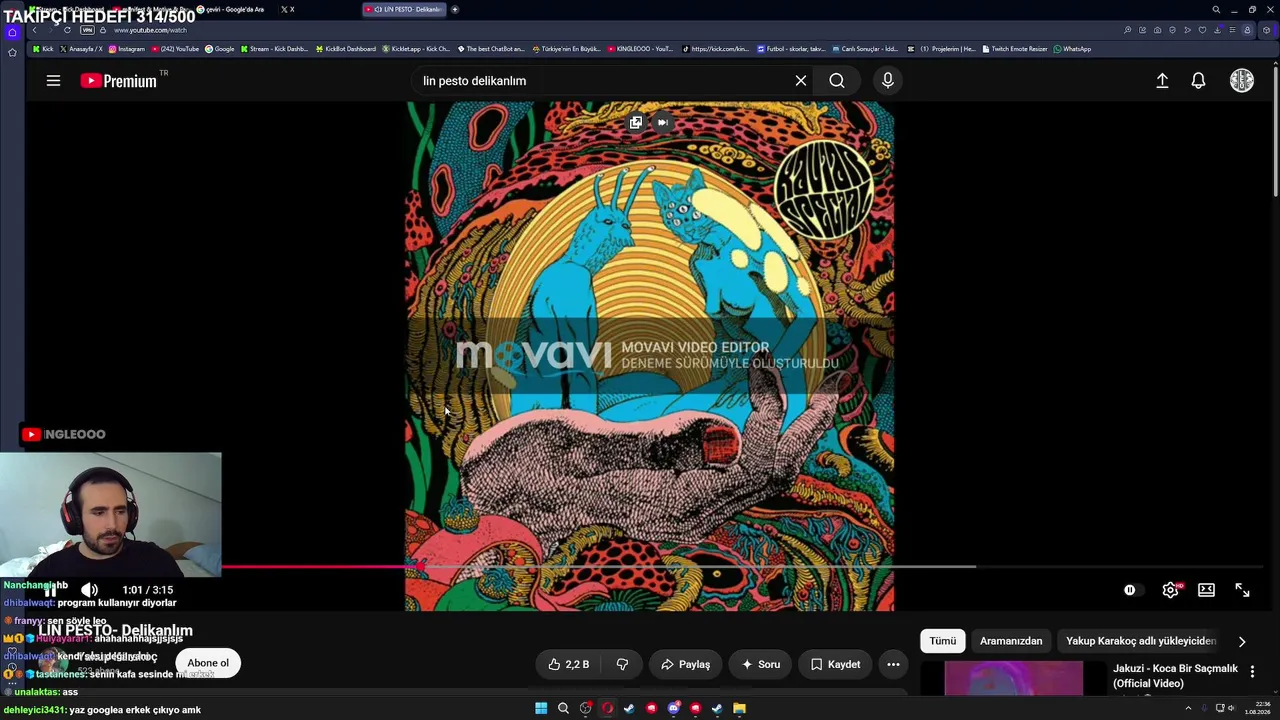Open Discord from the taskbar

(x=673, y=708)
